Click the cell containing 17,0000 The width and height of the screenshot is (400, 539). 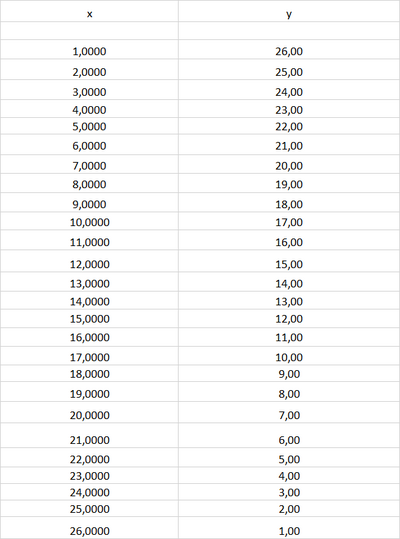[x=89, y=356]
